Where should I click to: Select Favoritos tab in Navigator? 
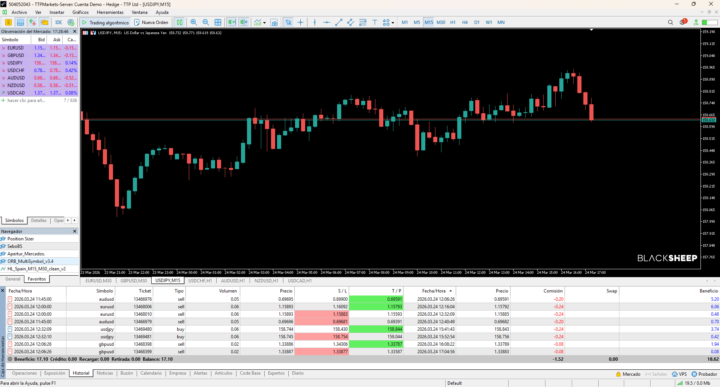[37, 279]
